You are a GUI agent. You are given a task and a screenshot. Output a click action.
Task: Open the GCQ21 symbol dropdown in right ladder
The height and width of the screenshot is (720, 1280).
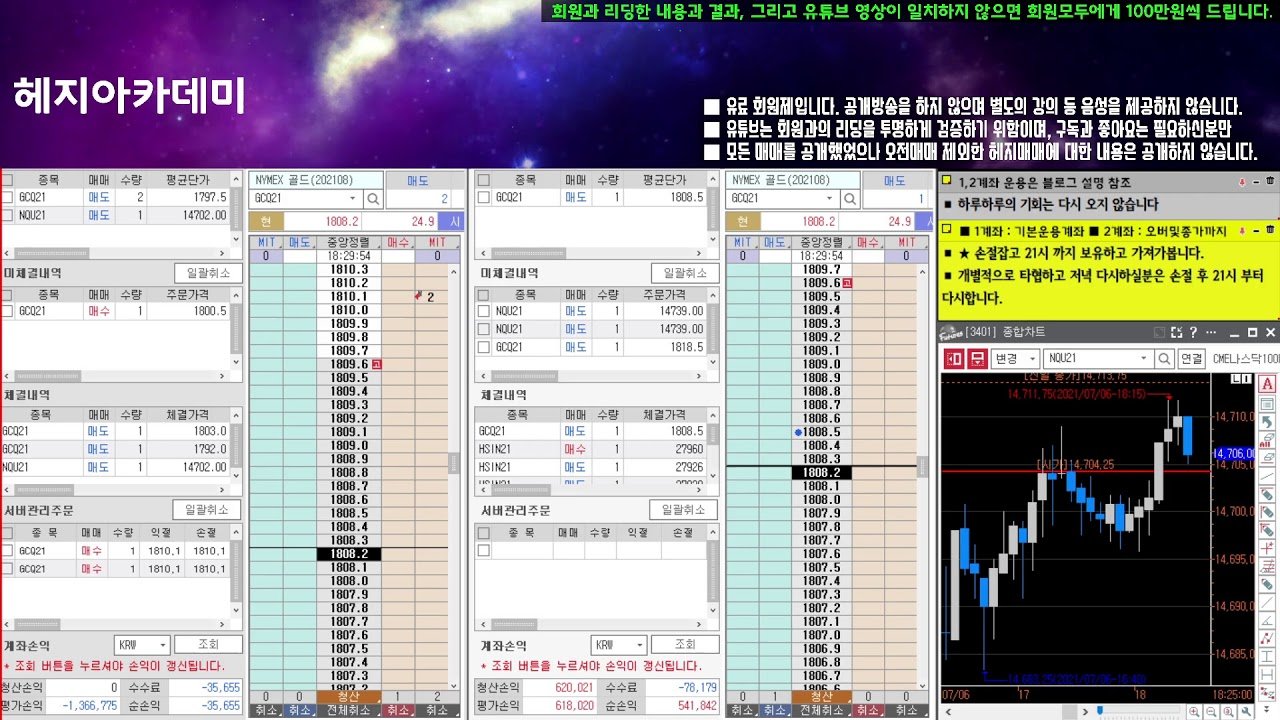pos(830,199)
